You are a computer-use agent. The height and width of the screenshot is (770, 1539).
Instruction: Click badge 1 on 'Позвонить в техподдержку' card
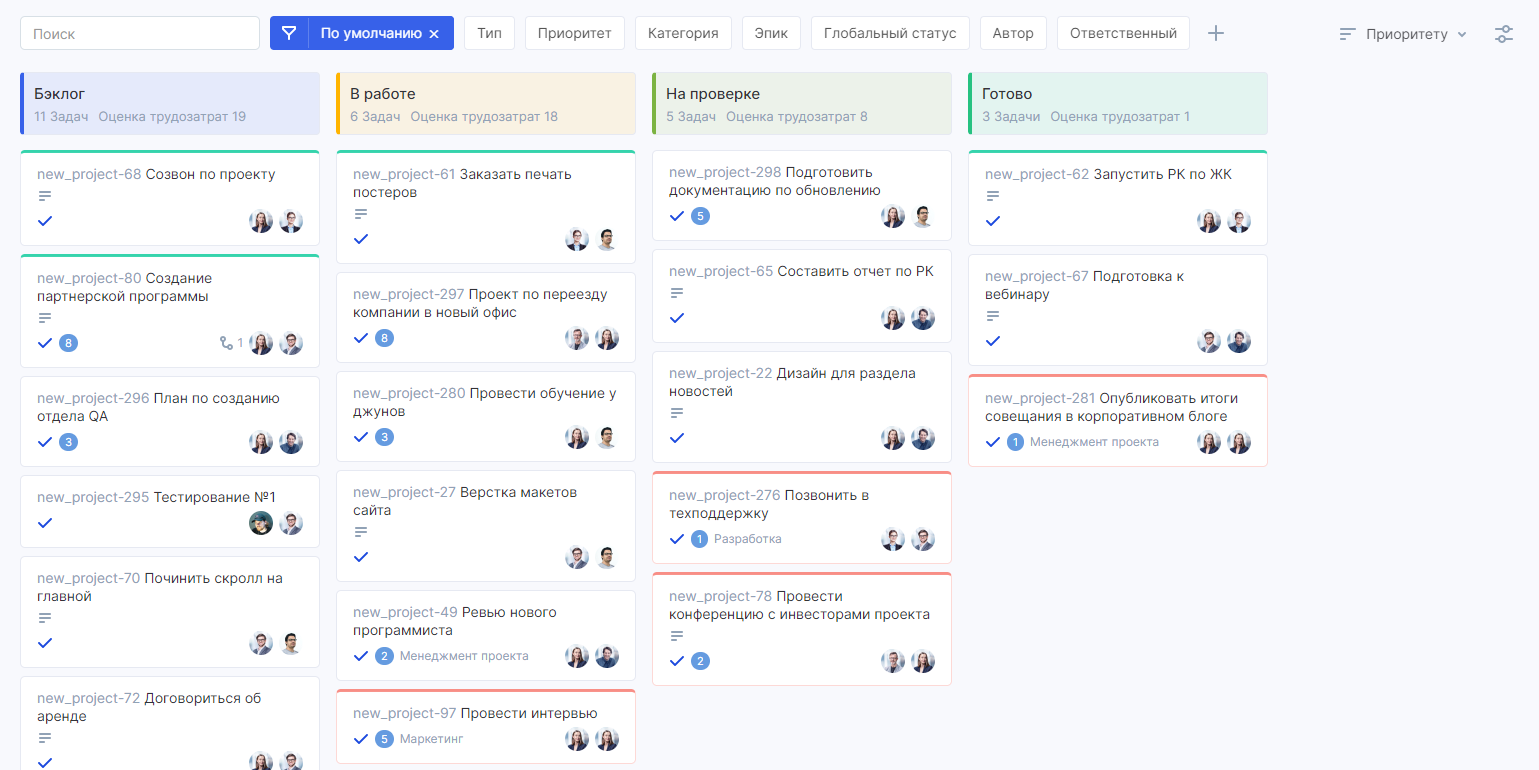(700, 539)
